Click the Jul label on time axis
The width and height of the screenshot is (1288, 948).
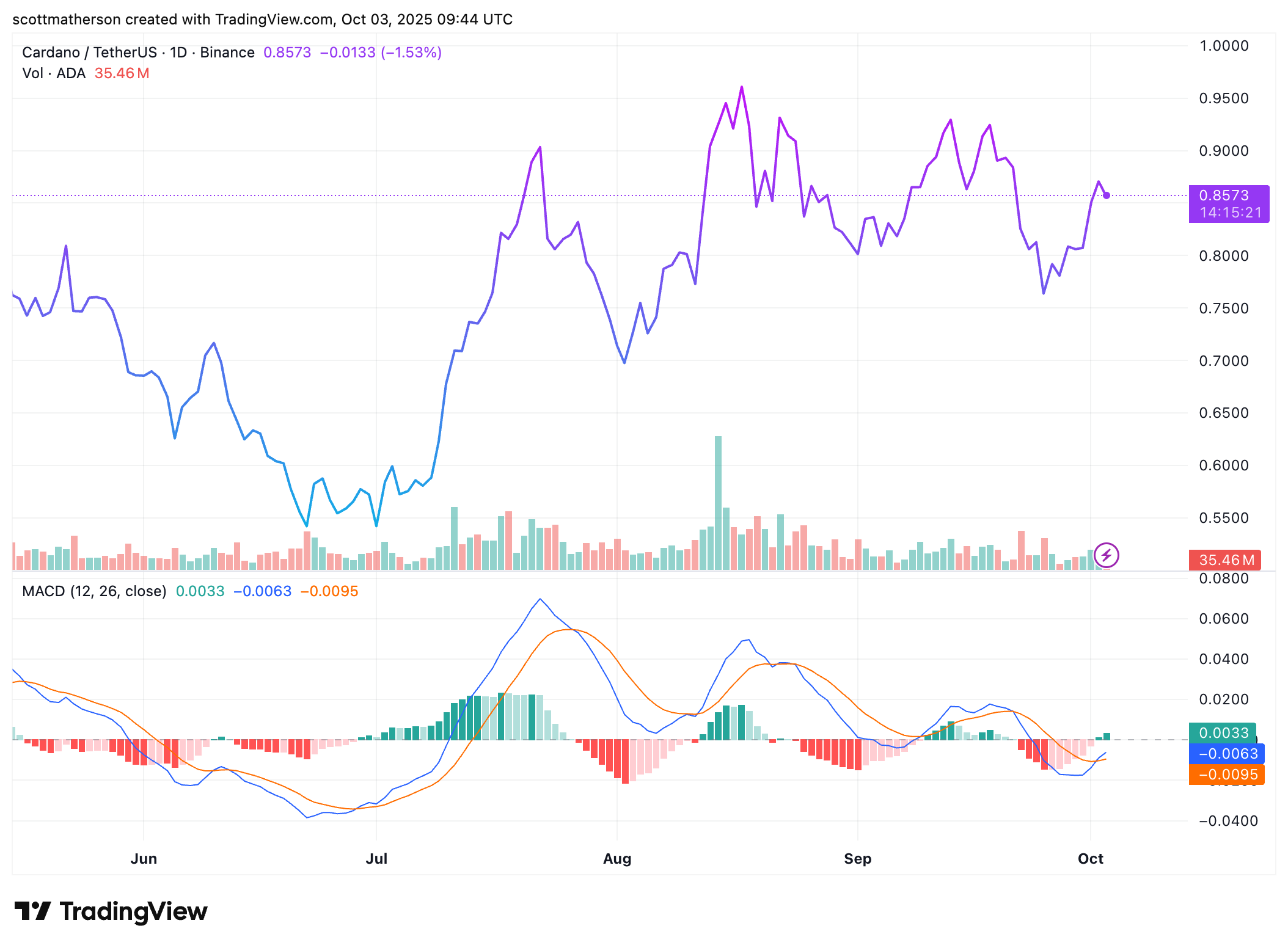(x=376, y=858)
